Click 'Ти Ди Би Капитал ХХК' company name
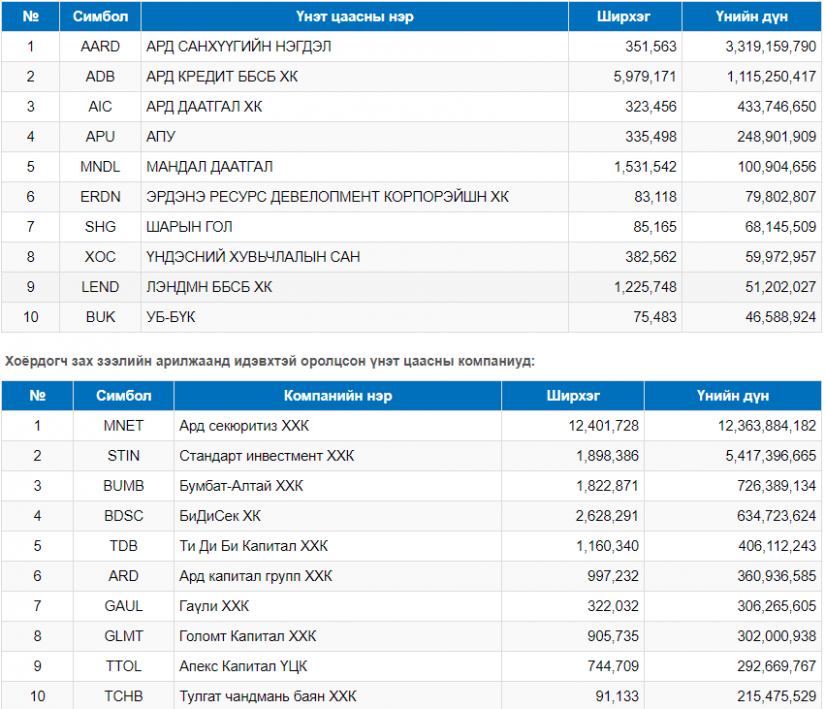 pyautogui.click(x=254, y=545)
